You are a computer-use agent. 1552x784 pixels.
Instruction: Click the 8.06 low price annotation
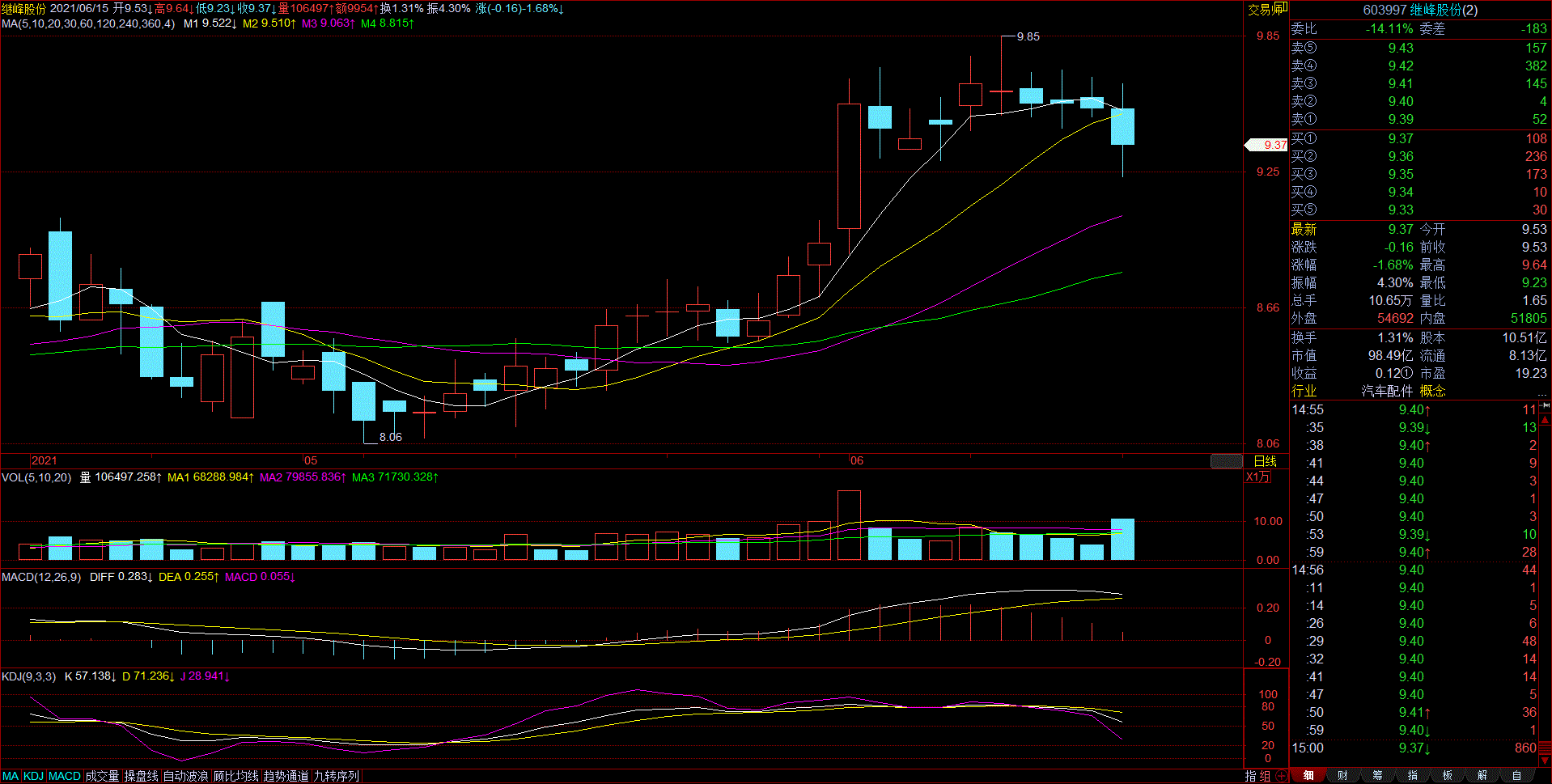pyautogui.click(x=391, y=437)
